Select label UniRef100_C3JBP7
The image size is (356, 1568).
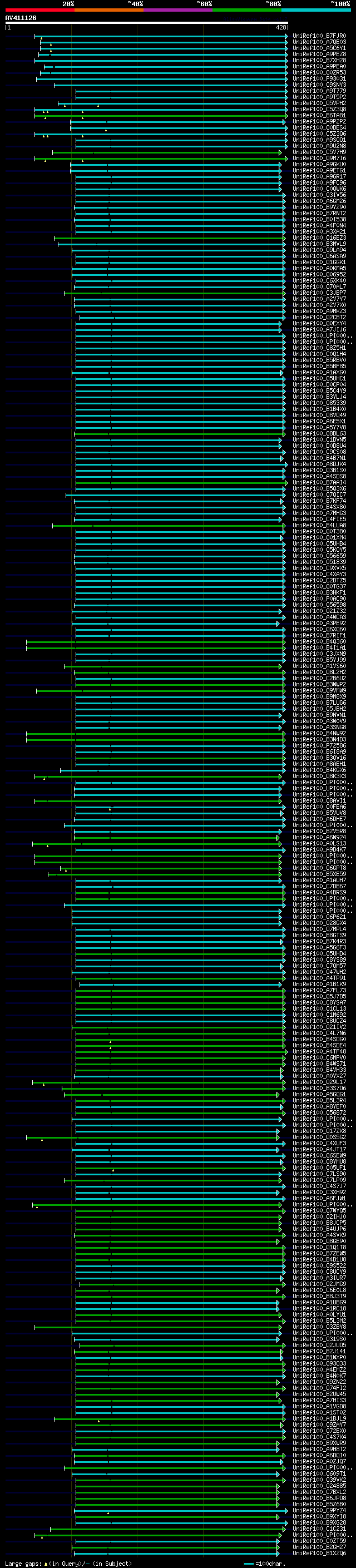[319, 293]
